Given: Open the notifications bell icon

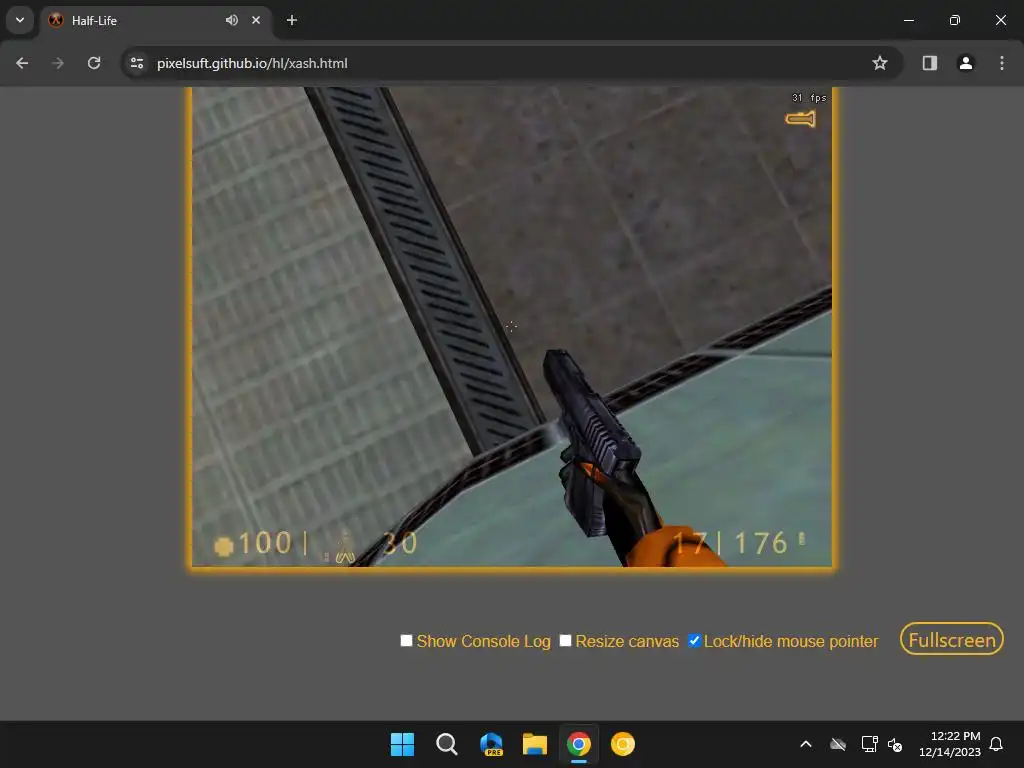Looking at the screenshot, I should pos(997,744).
